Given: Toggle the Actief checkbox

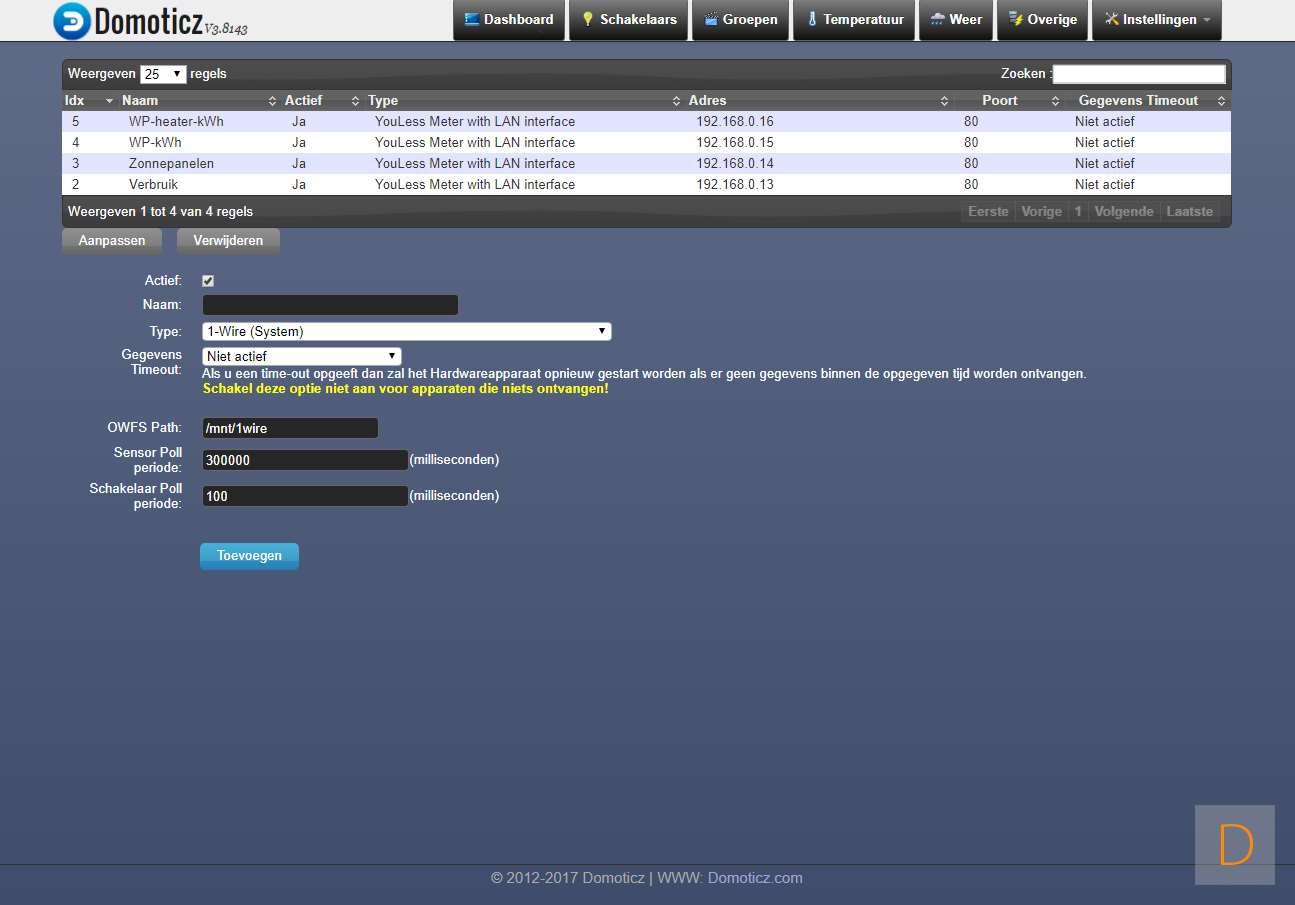Looking at the screenshot, I should tap(208, 281).
